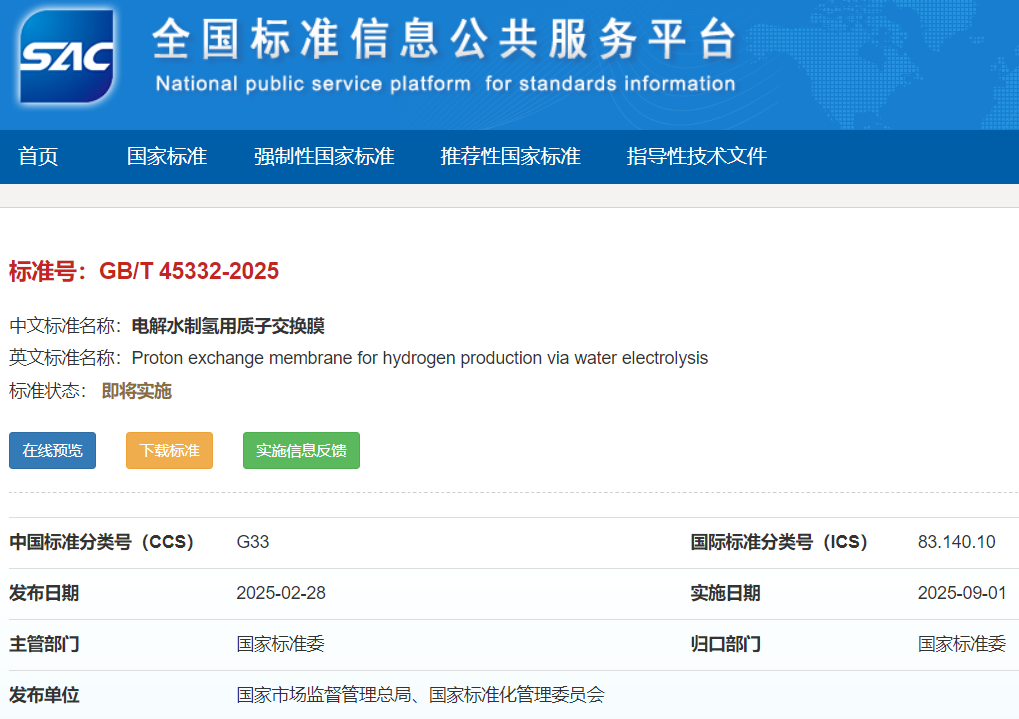Screen dimensions: 1019x719
Task: Click the publish date 2025-02-28
Action: (281, 594)
